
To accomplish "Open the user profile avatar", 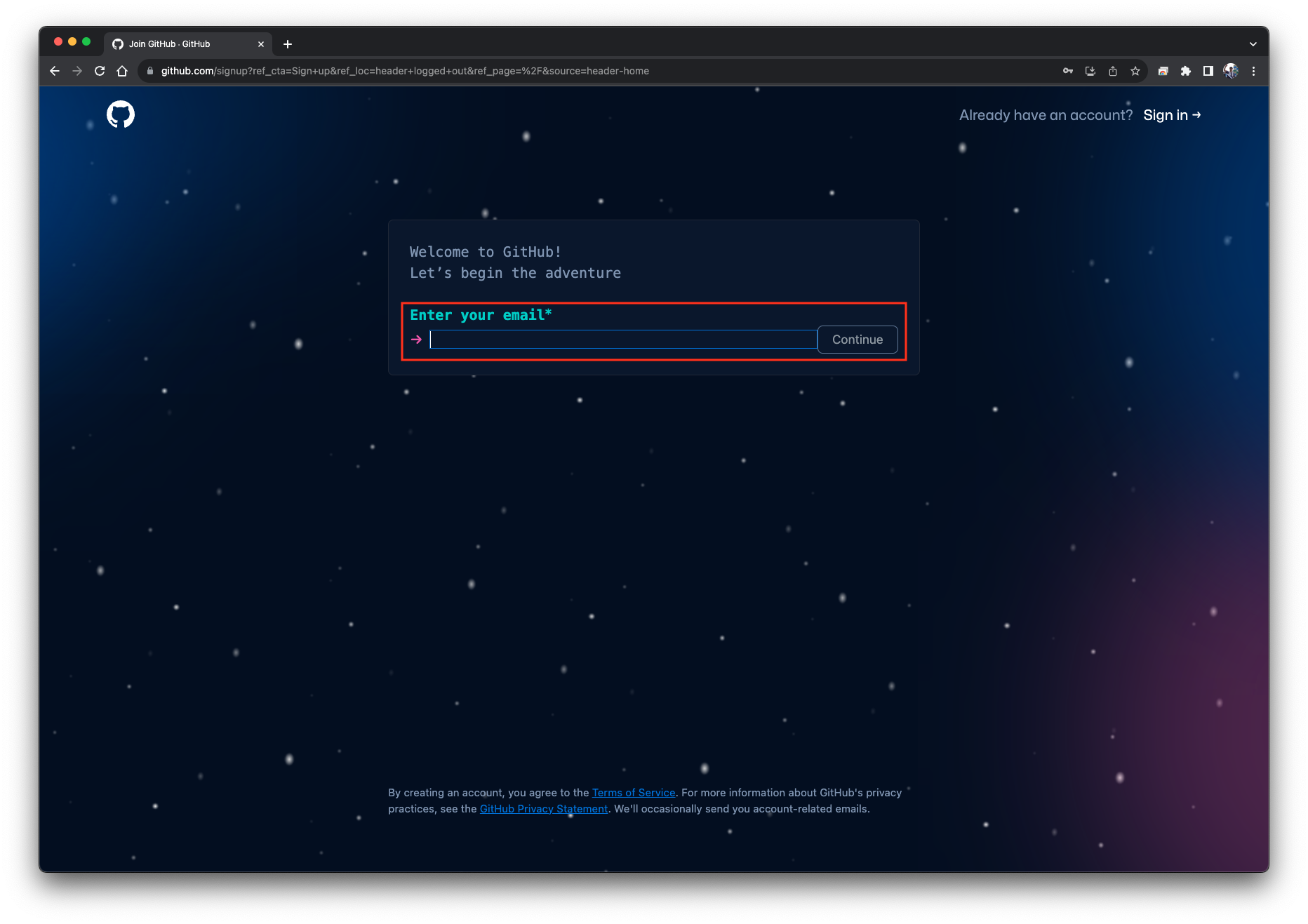I will pos(1231,71).
